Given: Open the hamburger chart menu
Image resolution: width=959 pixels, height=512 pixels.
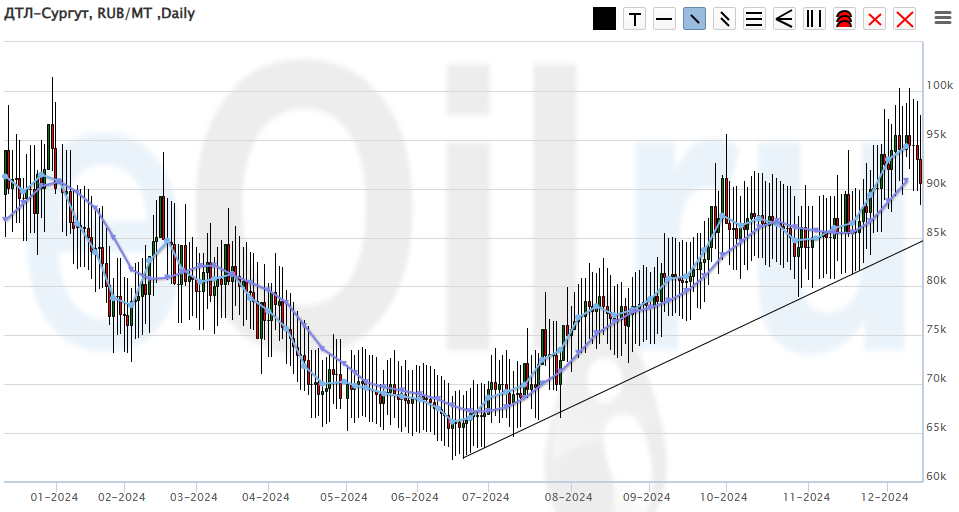Looking at the screenshot, I should pyautogui.click(x=942, y=17).
